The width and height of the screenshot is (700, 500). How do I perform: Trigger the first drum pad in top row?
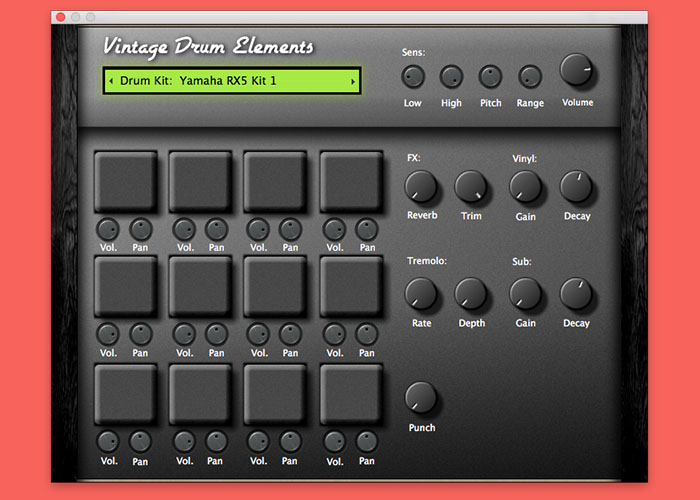point(126,181)
